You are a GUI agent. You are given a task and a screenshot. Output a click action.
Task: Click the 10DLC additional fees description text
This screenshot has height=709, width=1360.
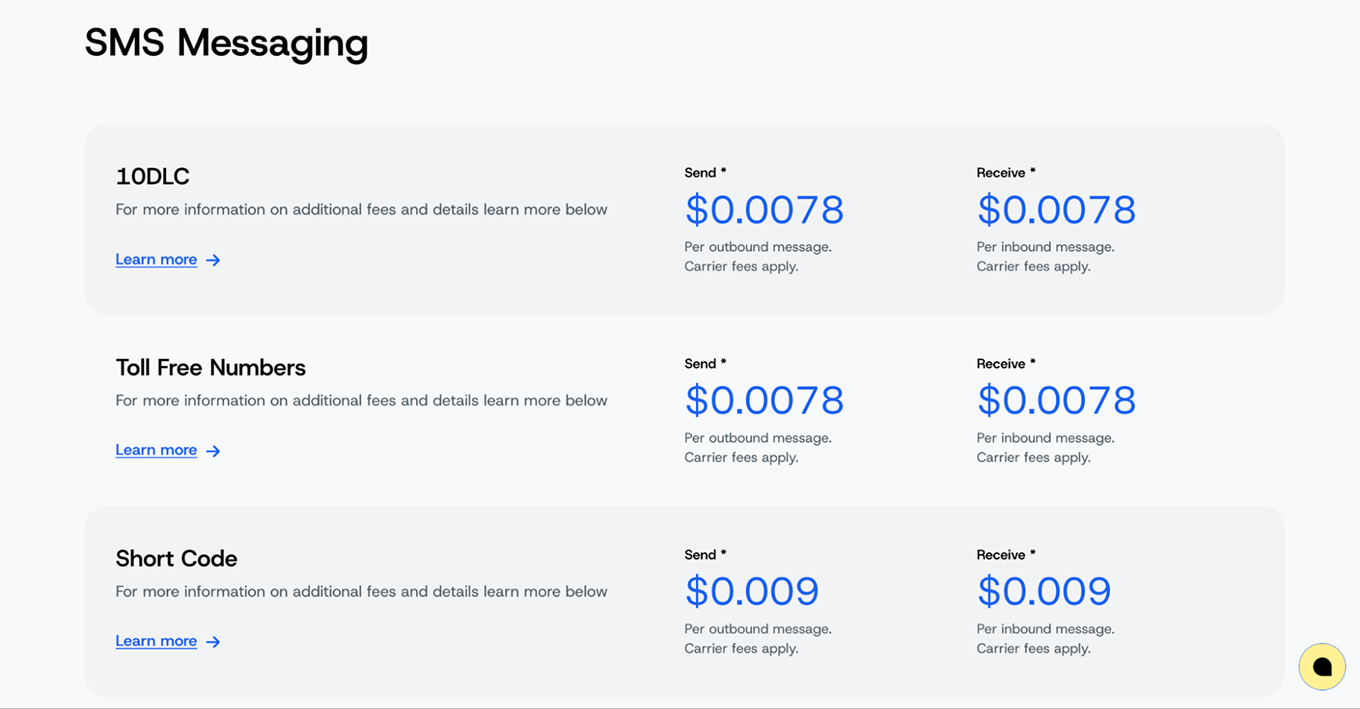(x=362, y=210)
